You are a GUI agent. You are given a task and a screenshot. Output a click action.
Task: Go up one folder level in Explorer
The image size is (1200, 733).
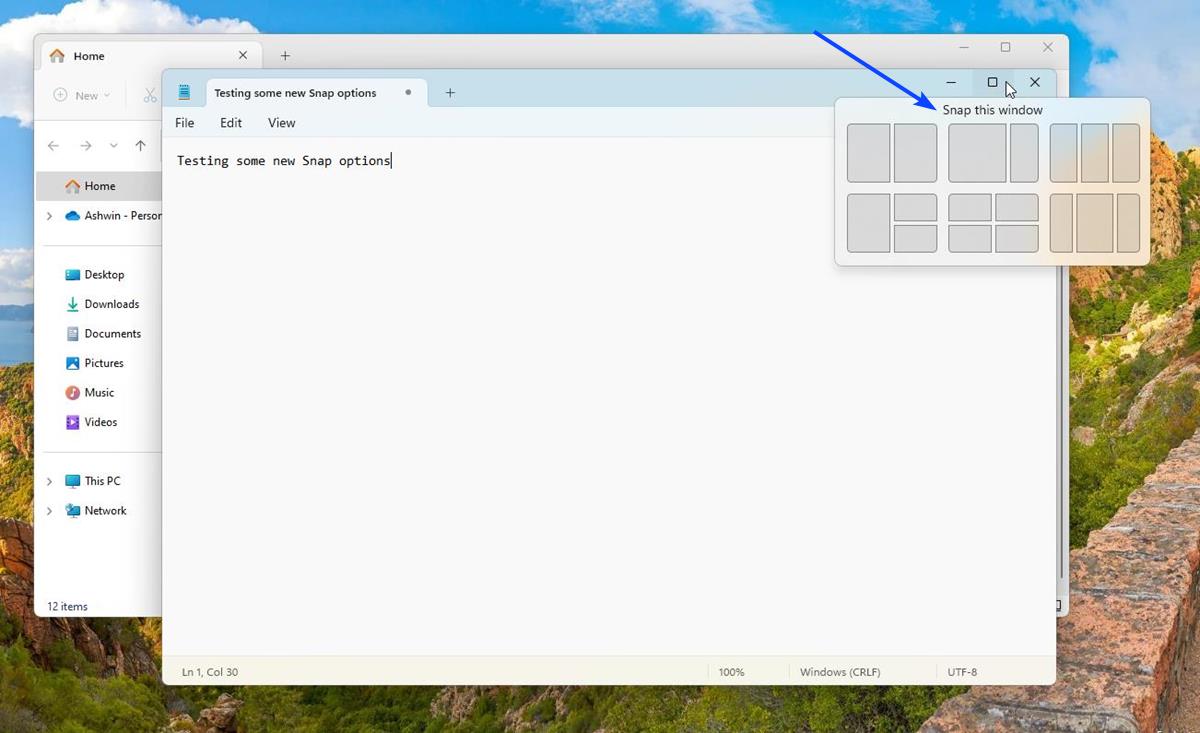[140, 146]
